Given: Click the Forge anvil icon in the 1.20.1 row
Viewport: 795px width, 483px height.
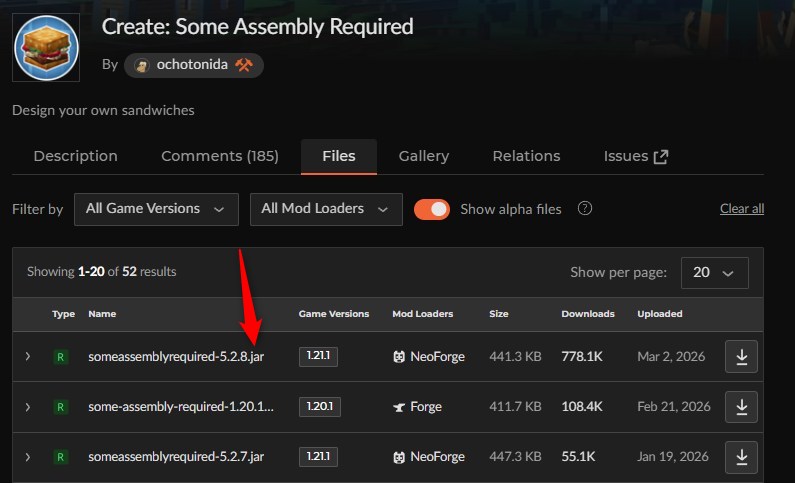Looking at the screenshot, I should click(399, 407).
